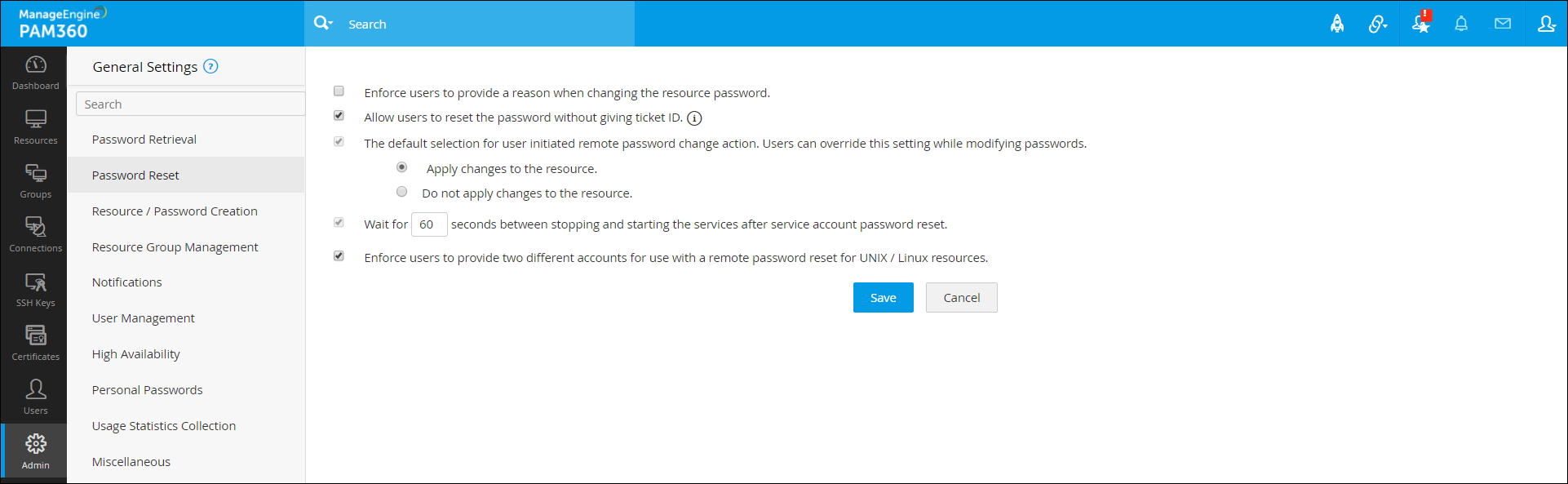Open the Password Retrieval settings section

pyautogui.click(x=144, y=140)
